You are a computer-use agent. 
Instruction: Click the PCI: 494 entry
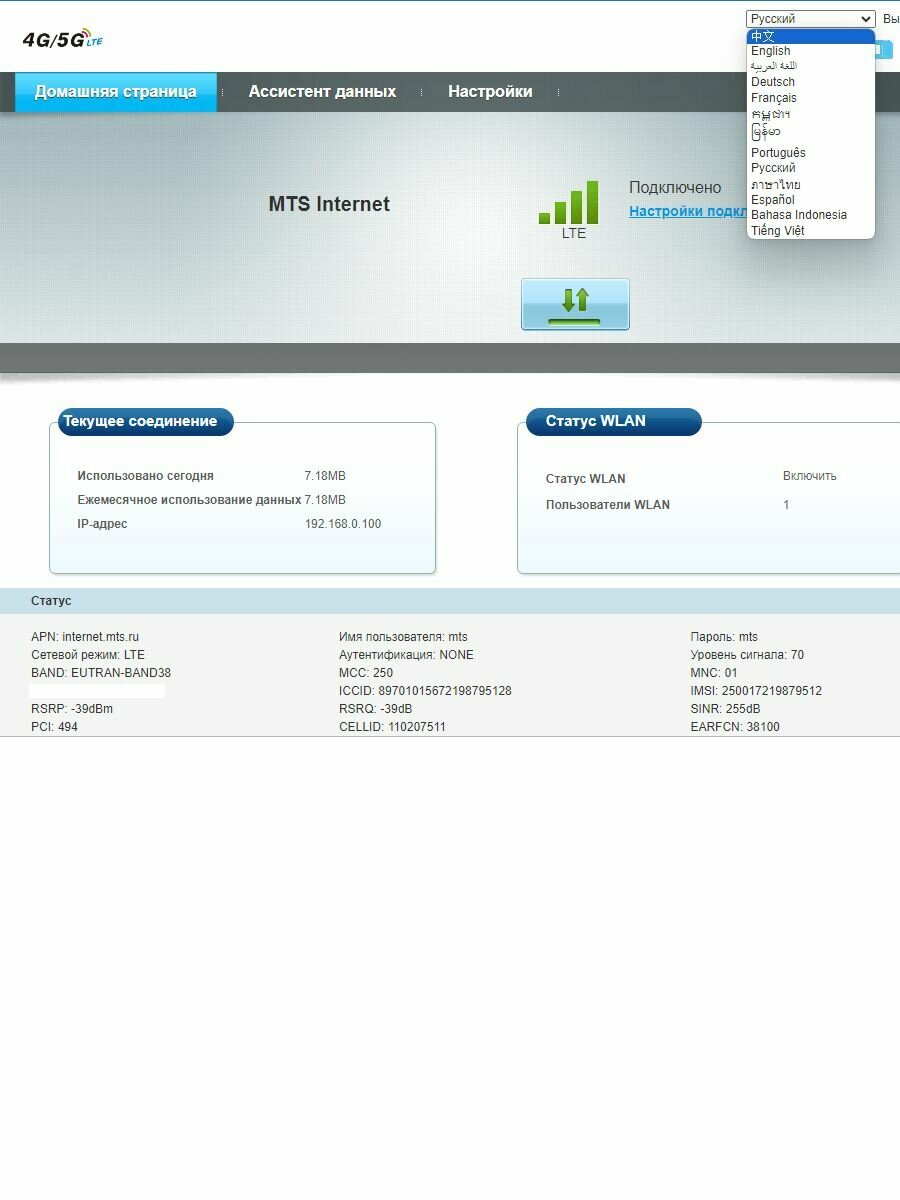click(x=54, y=727)
